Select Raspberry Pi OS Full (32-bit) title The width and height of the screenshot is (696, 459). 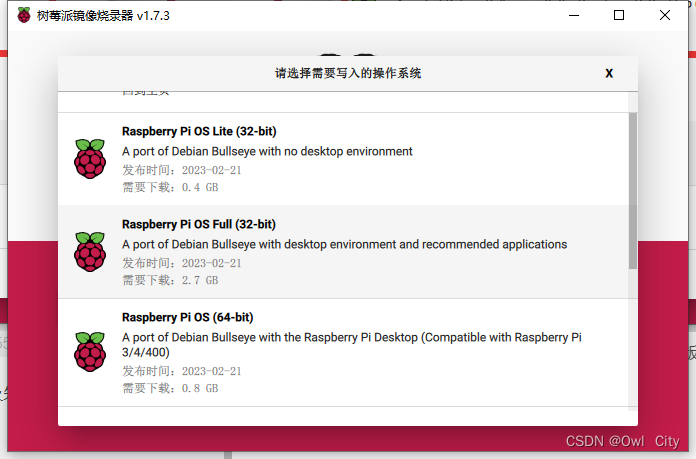(x=199, y=225)
